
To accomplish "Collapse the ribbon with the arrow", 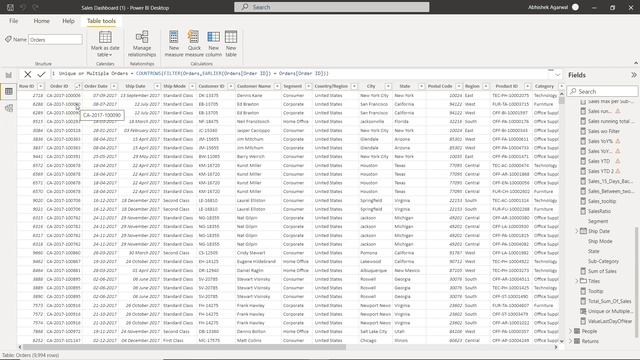I will pyautogui.click(x=636, y=63).
